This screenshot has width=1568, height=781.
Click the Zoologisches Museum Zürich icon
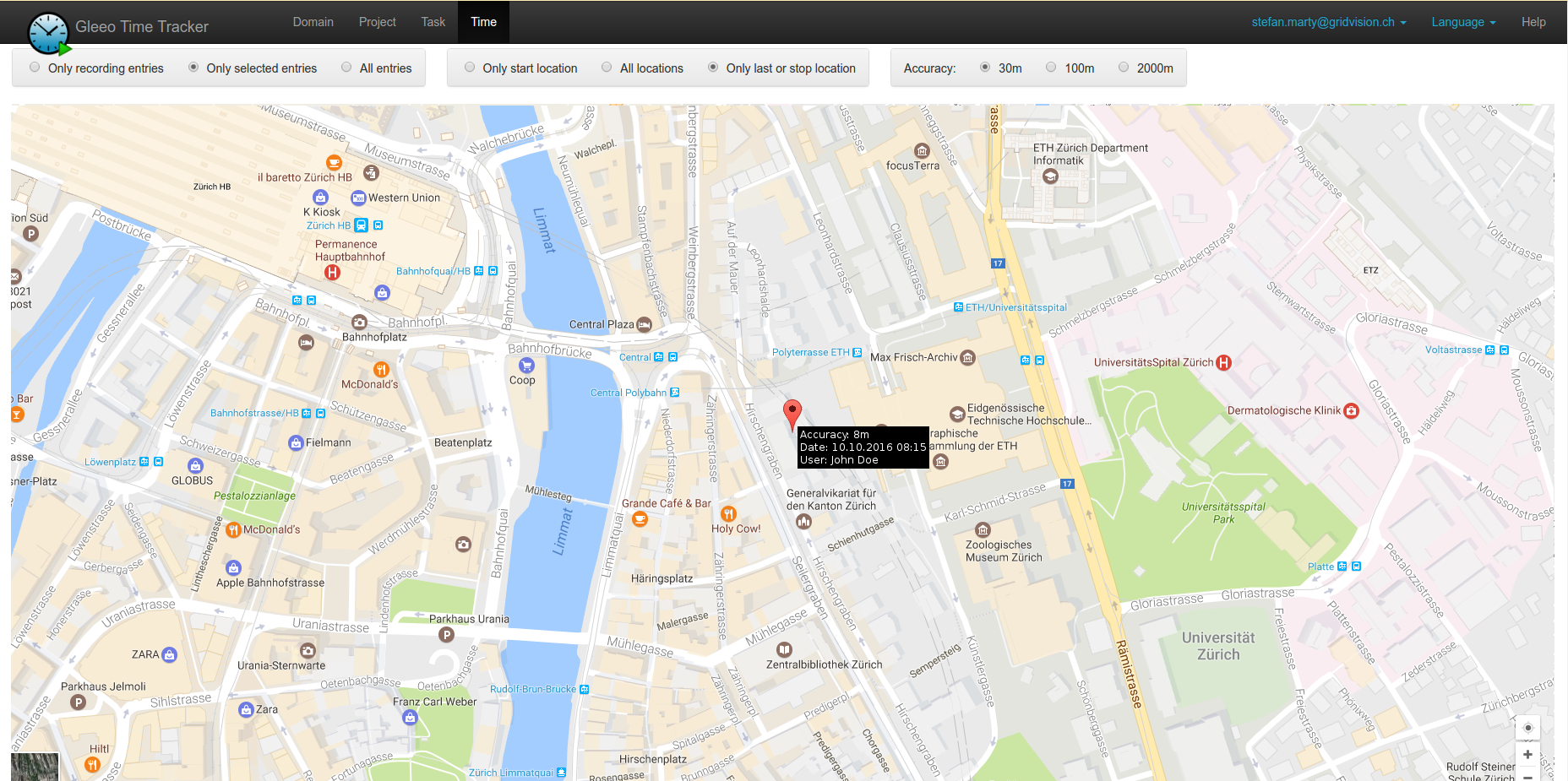pyautogui.click(x=983, y=530)
